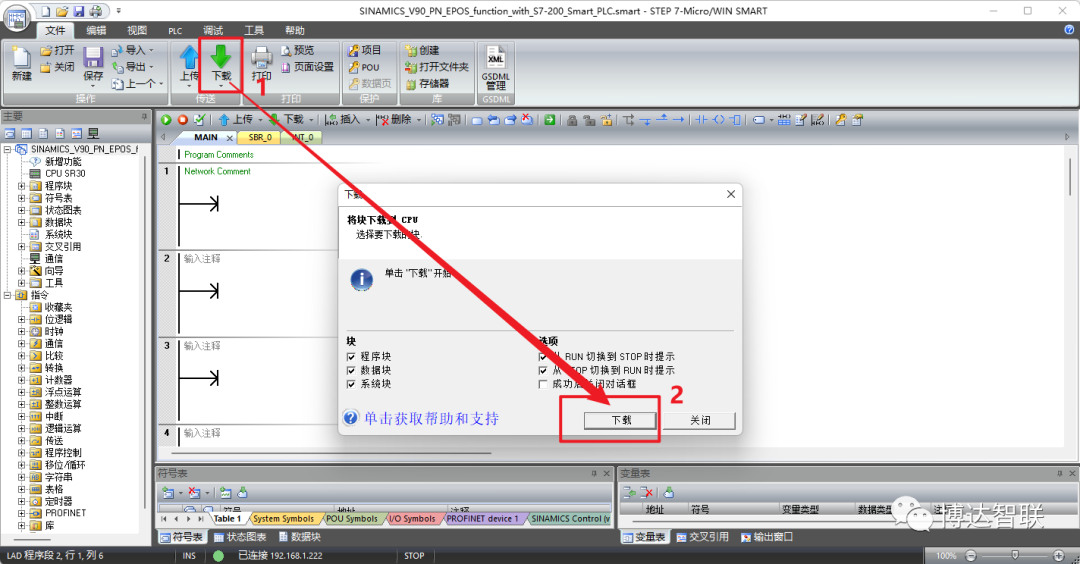This screenshot has height=564, width=1080.
Task: Click the application orb button
Action: coord(17,18)
